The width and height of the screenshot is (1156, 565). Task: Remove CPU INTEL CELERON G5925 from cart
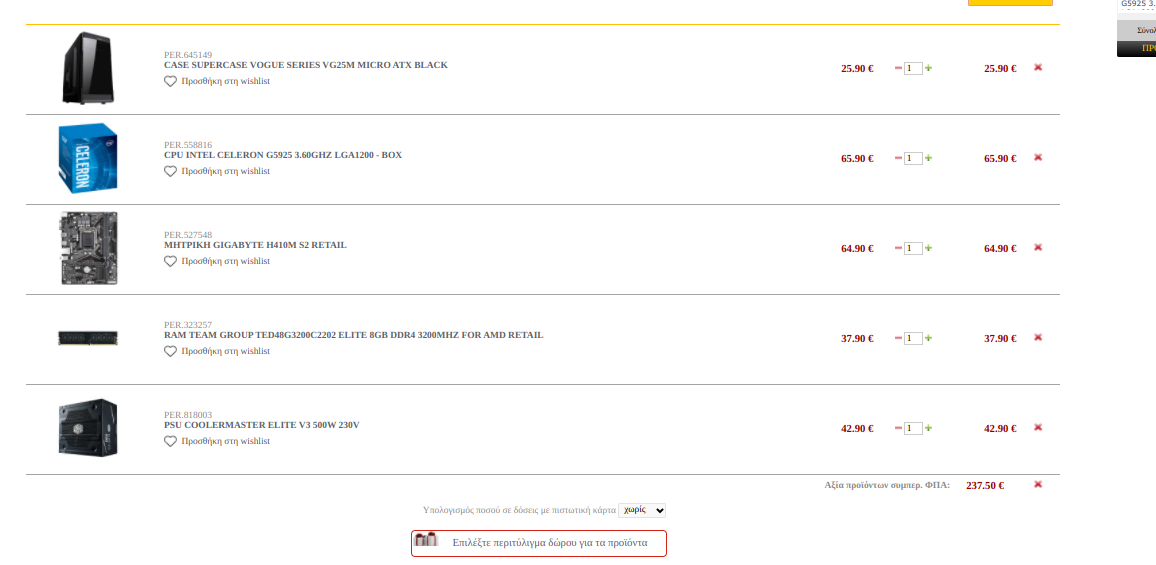(x=1038, y=157)
